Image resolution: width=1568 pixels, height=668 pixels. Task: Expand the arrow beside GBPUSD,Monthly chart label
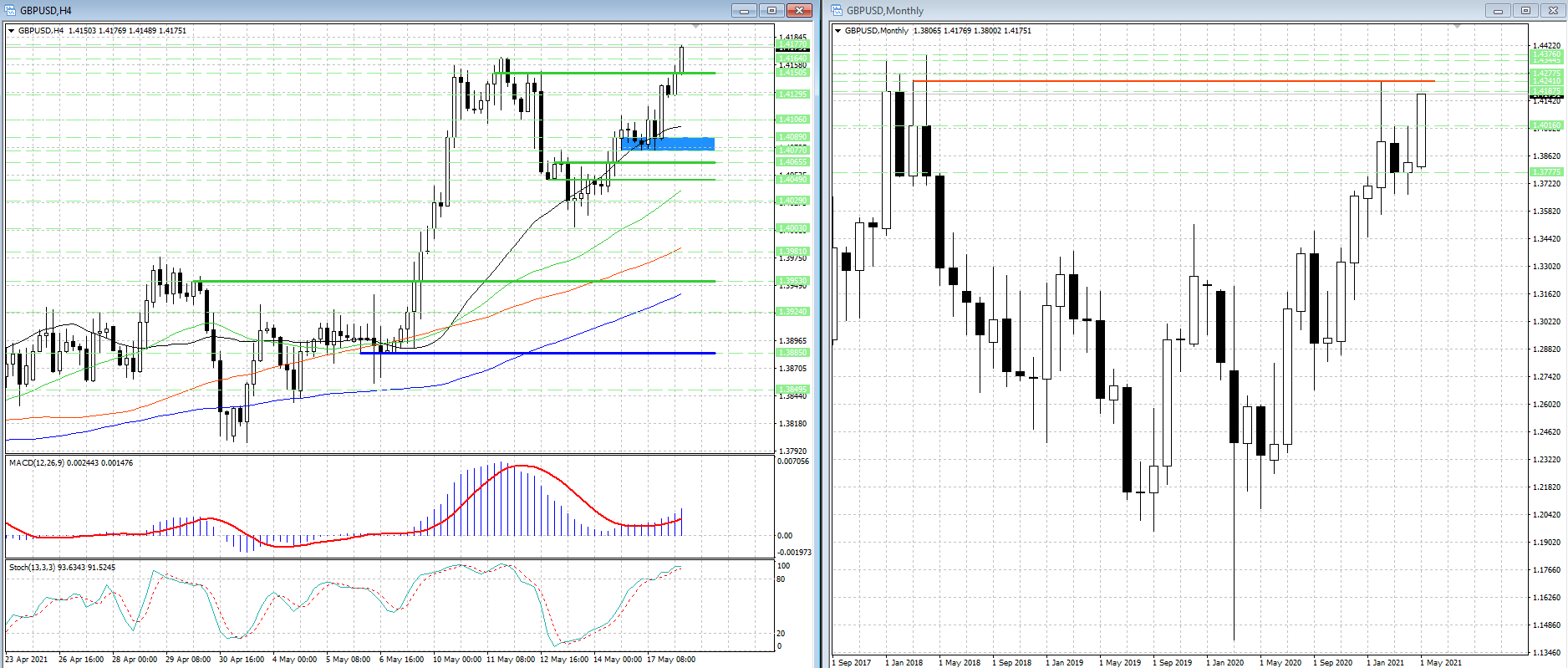838,31
